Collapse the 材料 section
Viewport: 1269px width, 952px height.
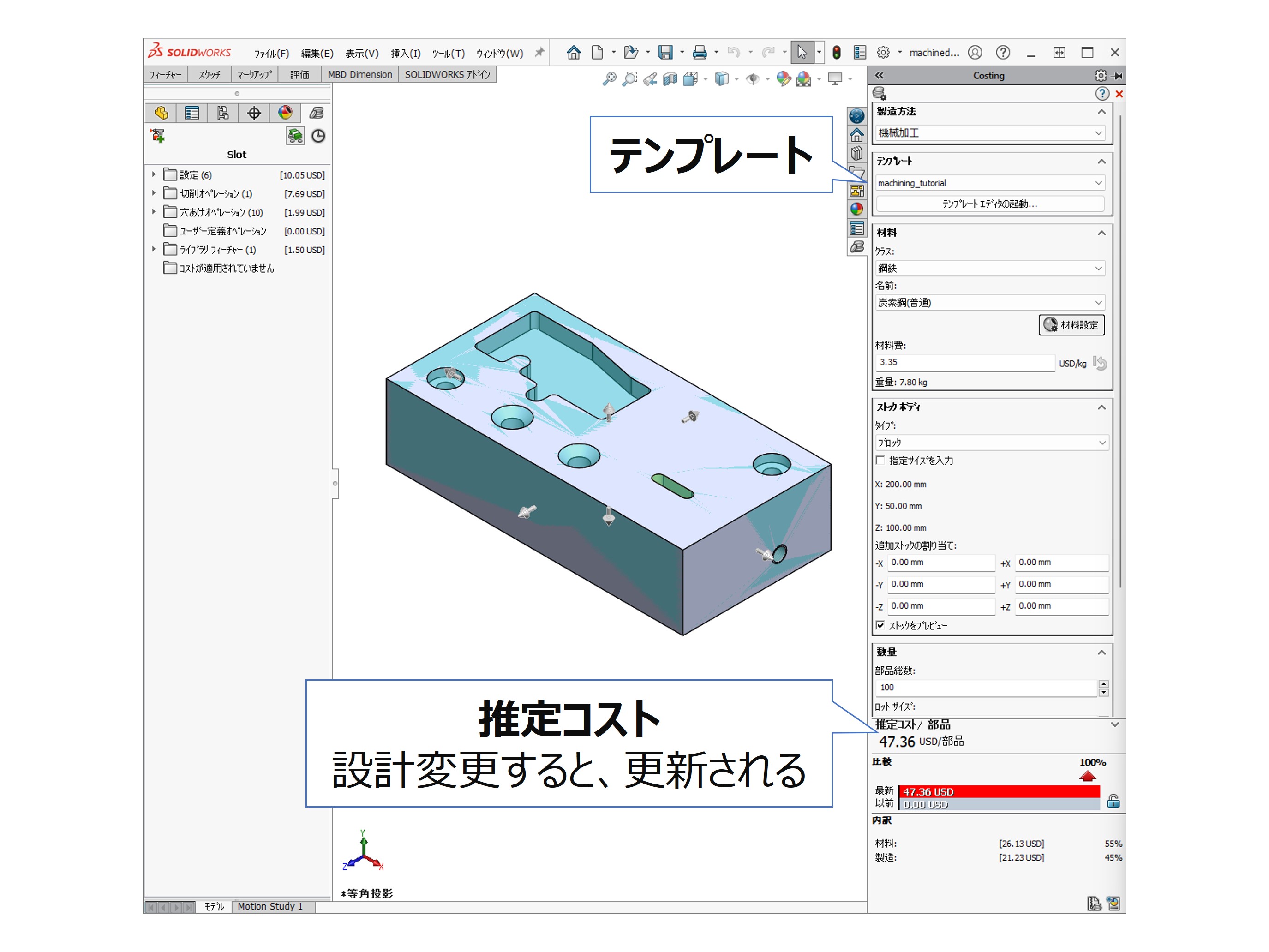pyautogui.click(x=1101, y=233)
